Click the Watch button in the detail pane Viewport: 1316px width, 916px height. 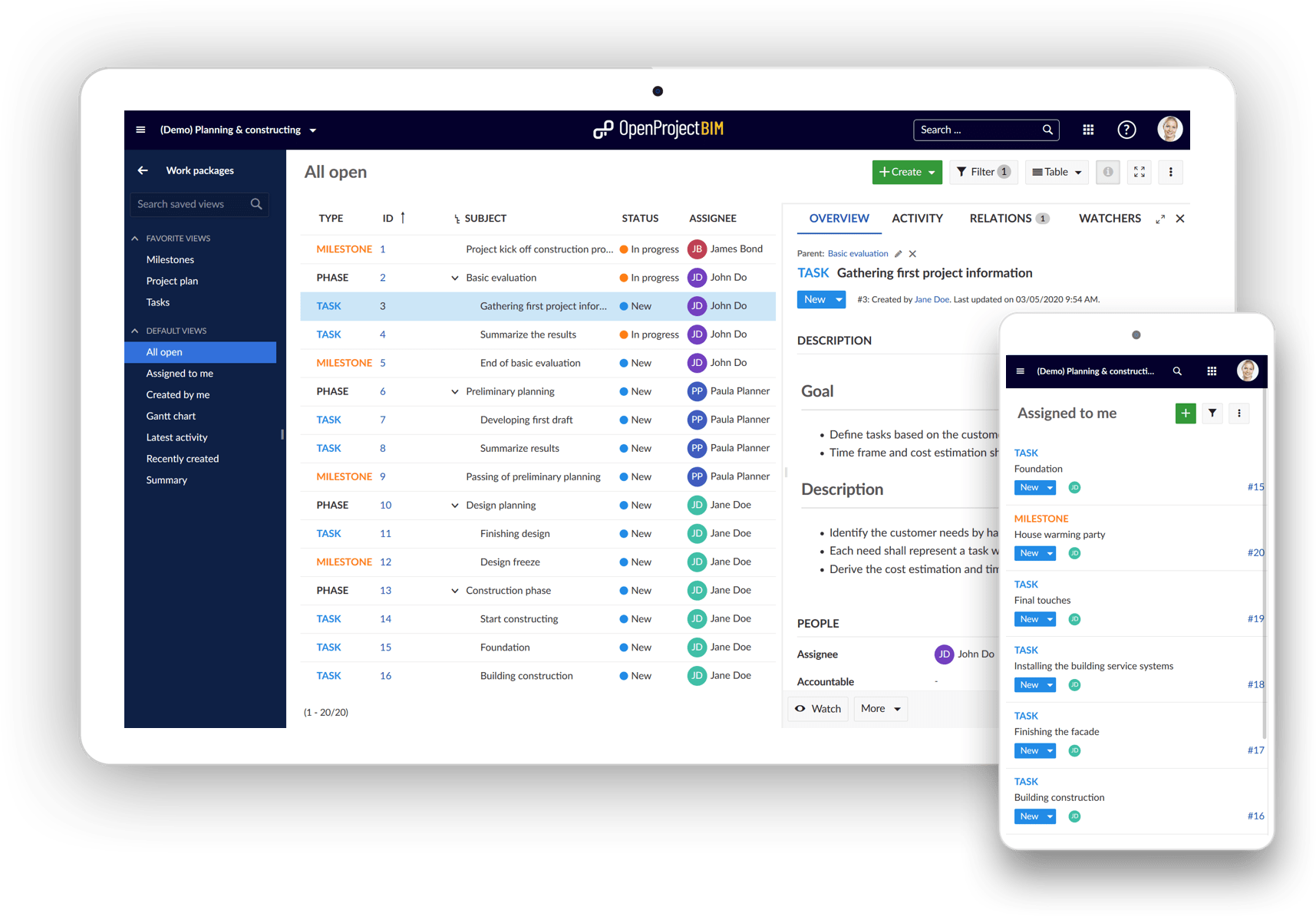(817, 708)
